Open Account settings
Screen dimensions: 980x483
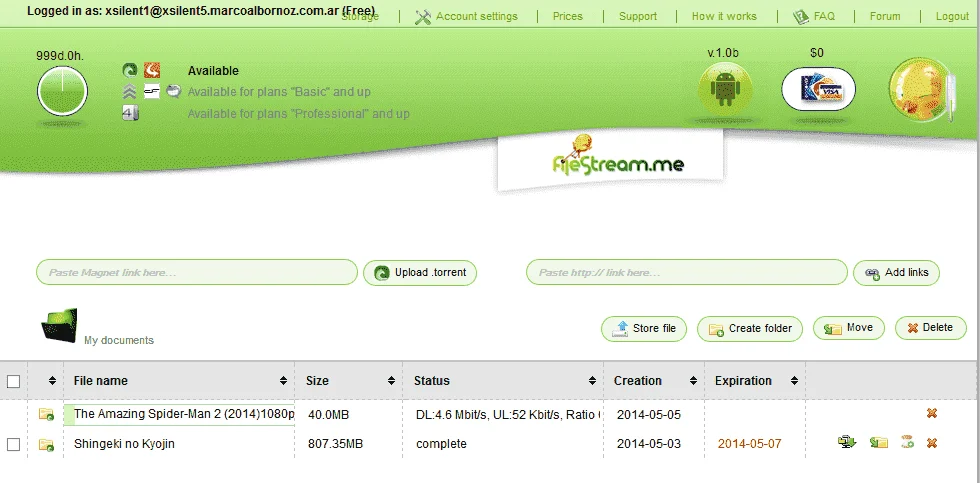476,17
